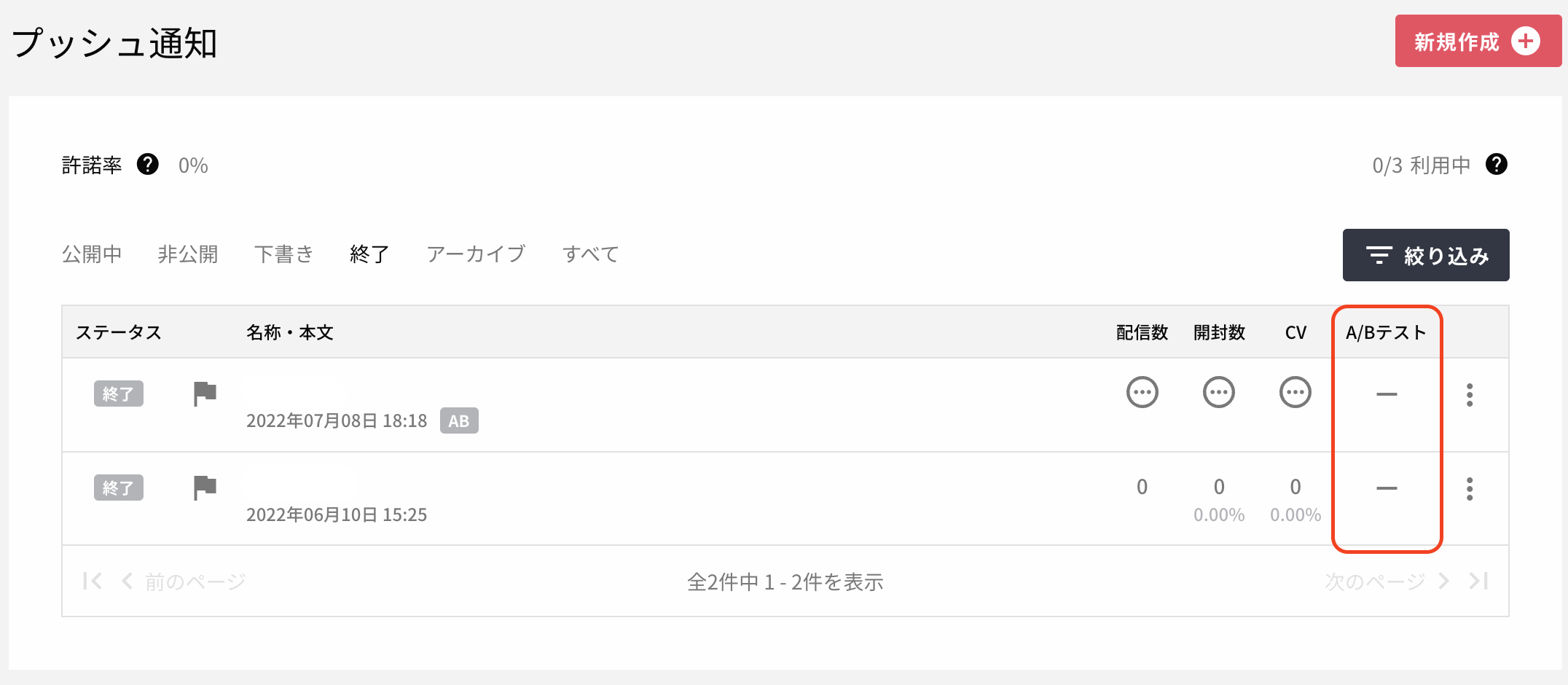Show the すべて tab

591,254
